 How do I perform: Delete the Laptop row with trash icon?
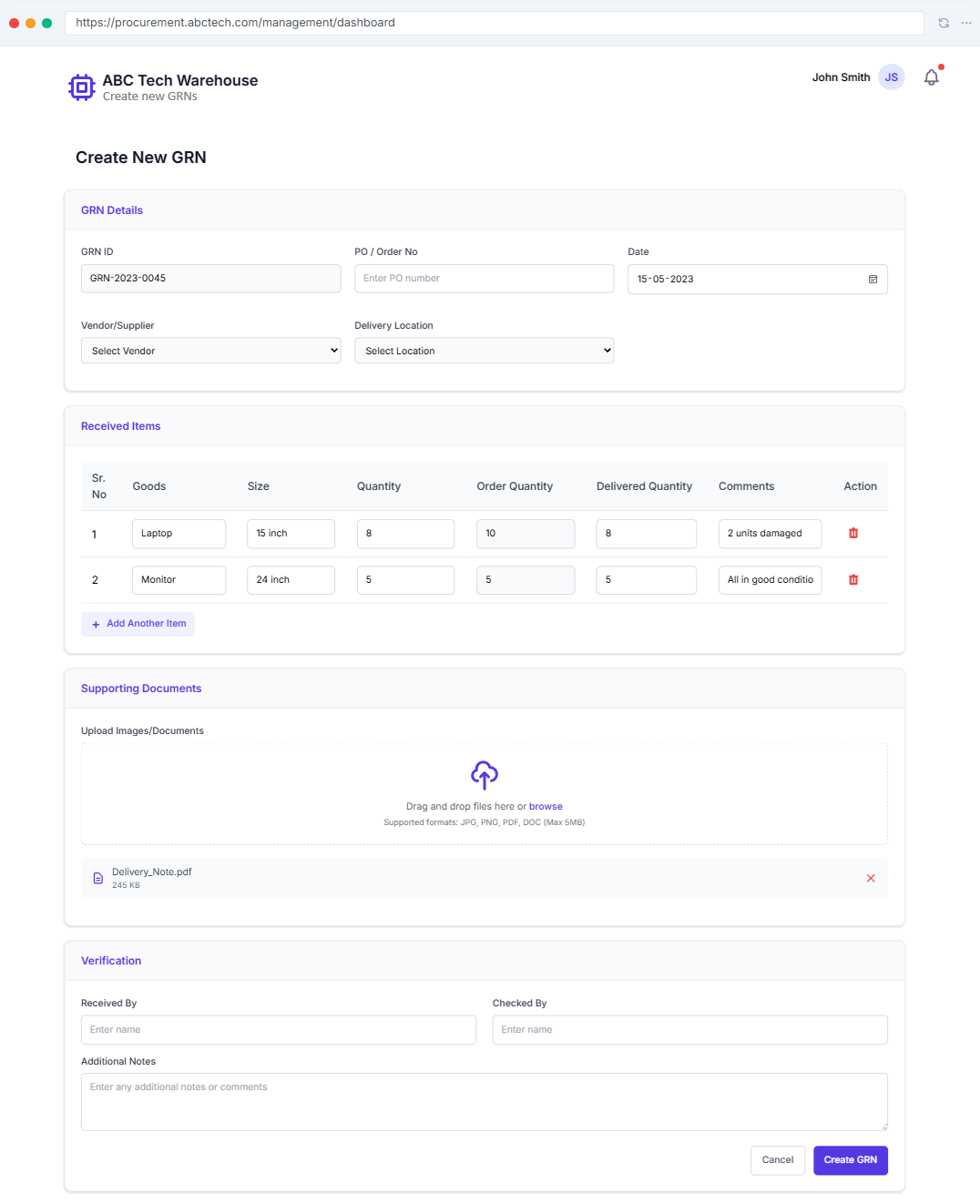click(x=853, y=534)
